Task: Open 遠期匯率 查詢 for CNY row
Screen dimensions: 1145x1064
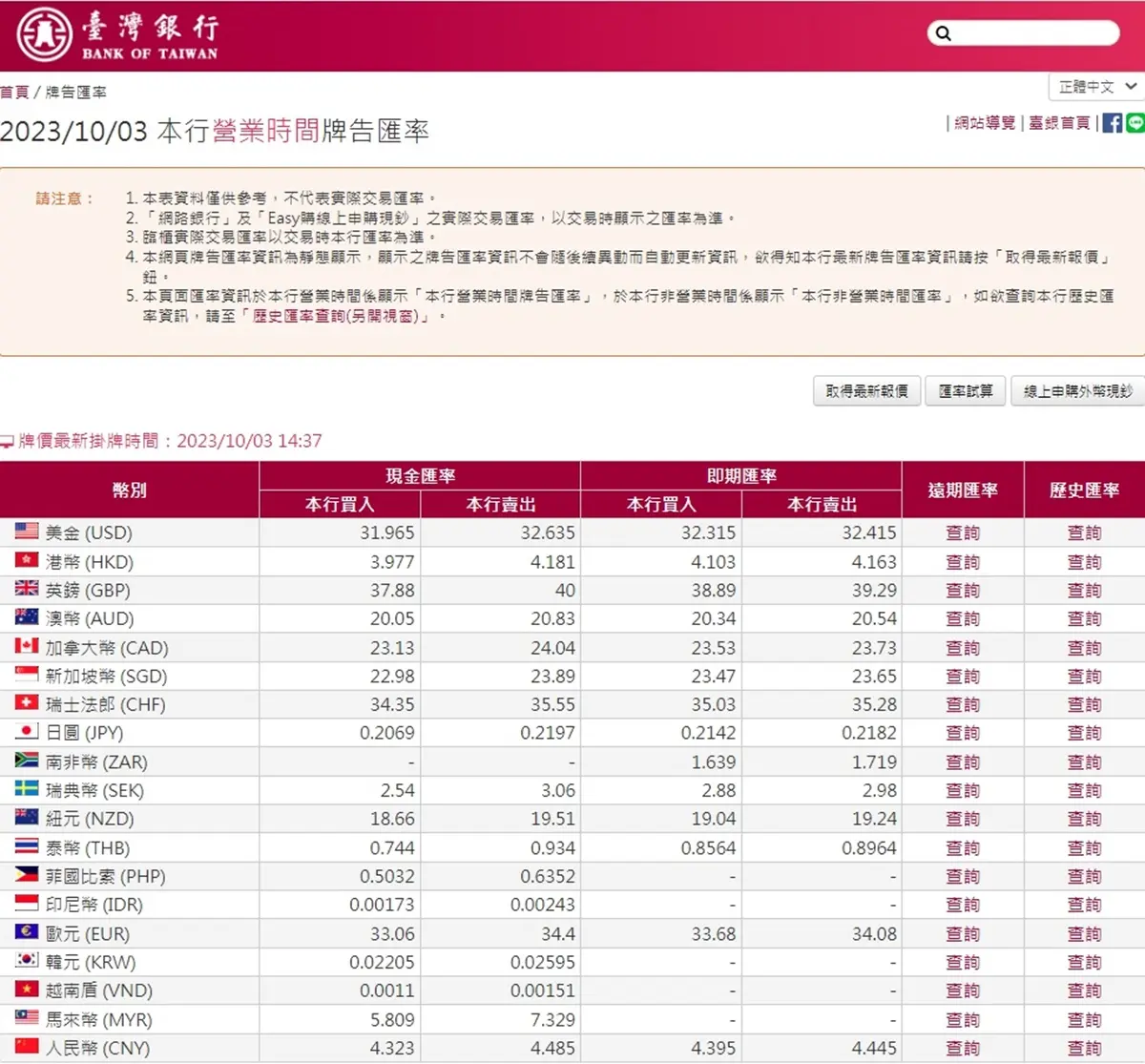Action: (963, 1049)
